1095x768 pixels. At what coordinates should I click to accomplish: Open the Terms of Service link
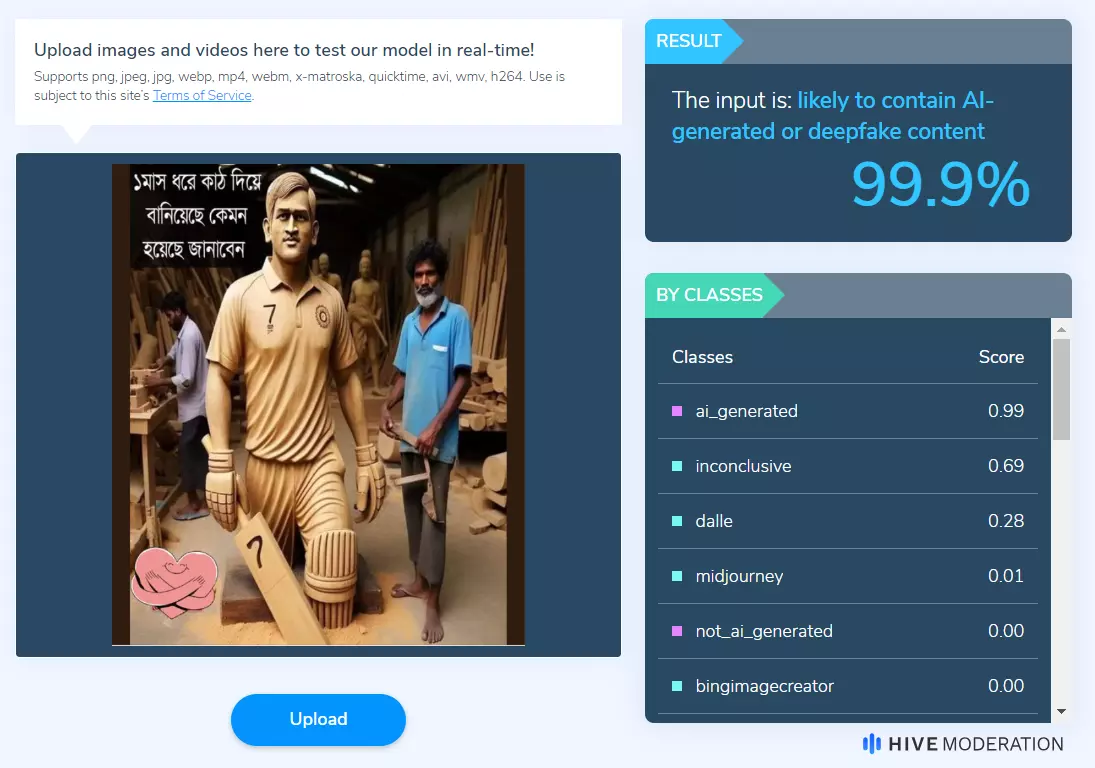[202, 96]
